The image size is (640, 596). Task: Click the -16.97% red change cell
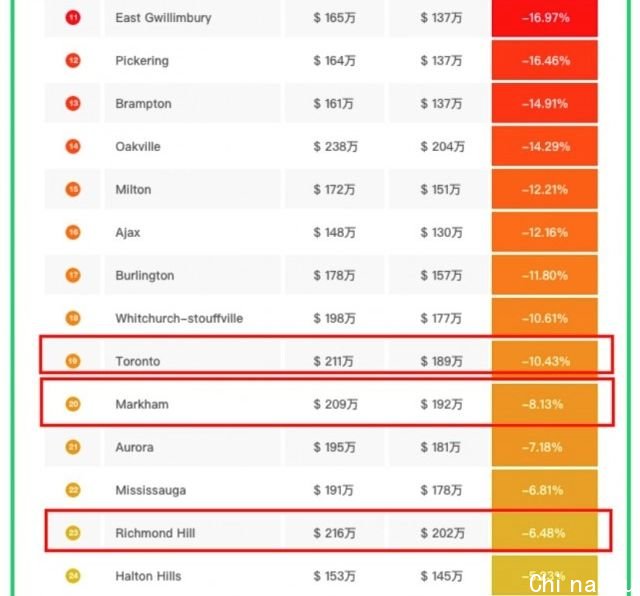(x=545, y=18)
